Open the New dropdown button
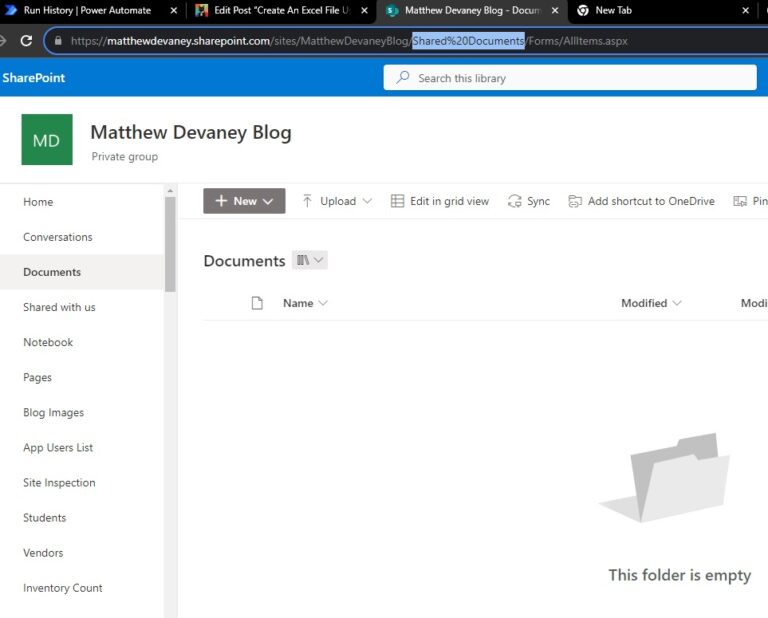Screen dimensions: 768x618 244,201
